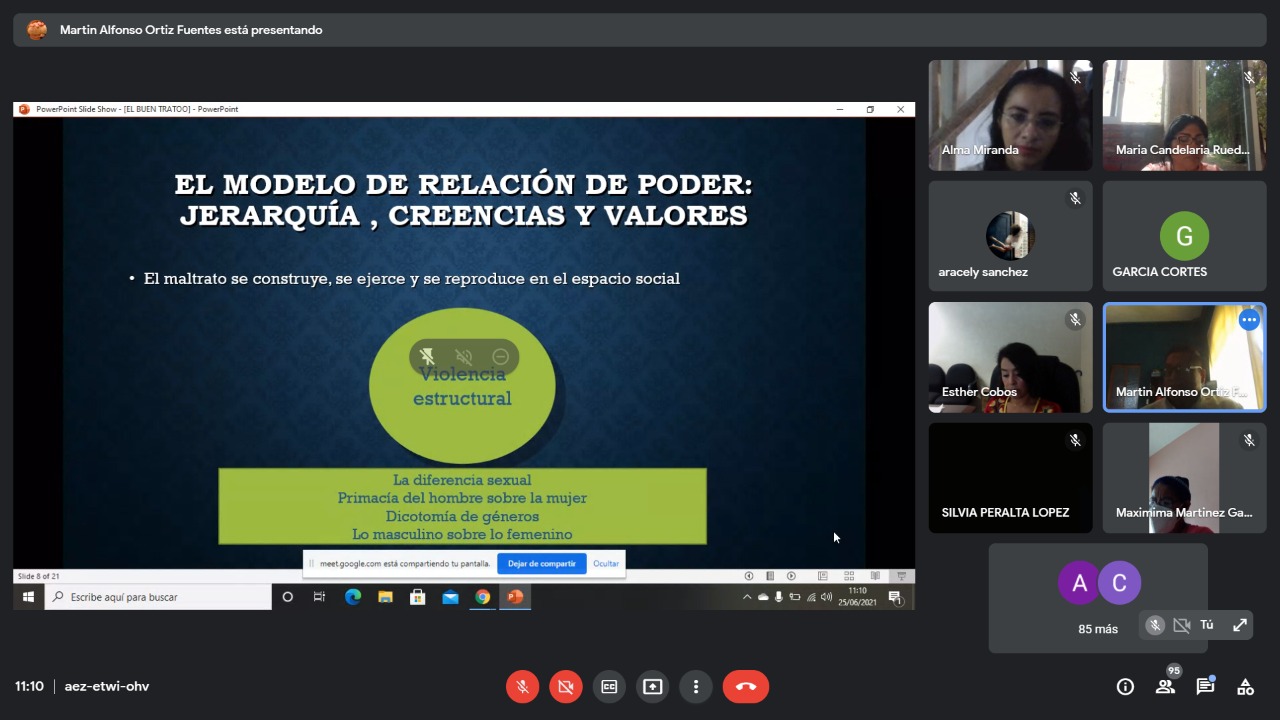Open the see-all-slides grid icon
This screenshot has width=1280, height=720.
coord(848,576)
